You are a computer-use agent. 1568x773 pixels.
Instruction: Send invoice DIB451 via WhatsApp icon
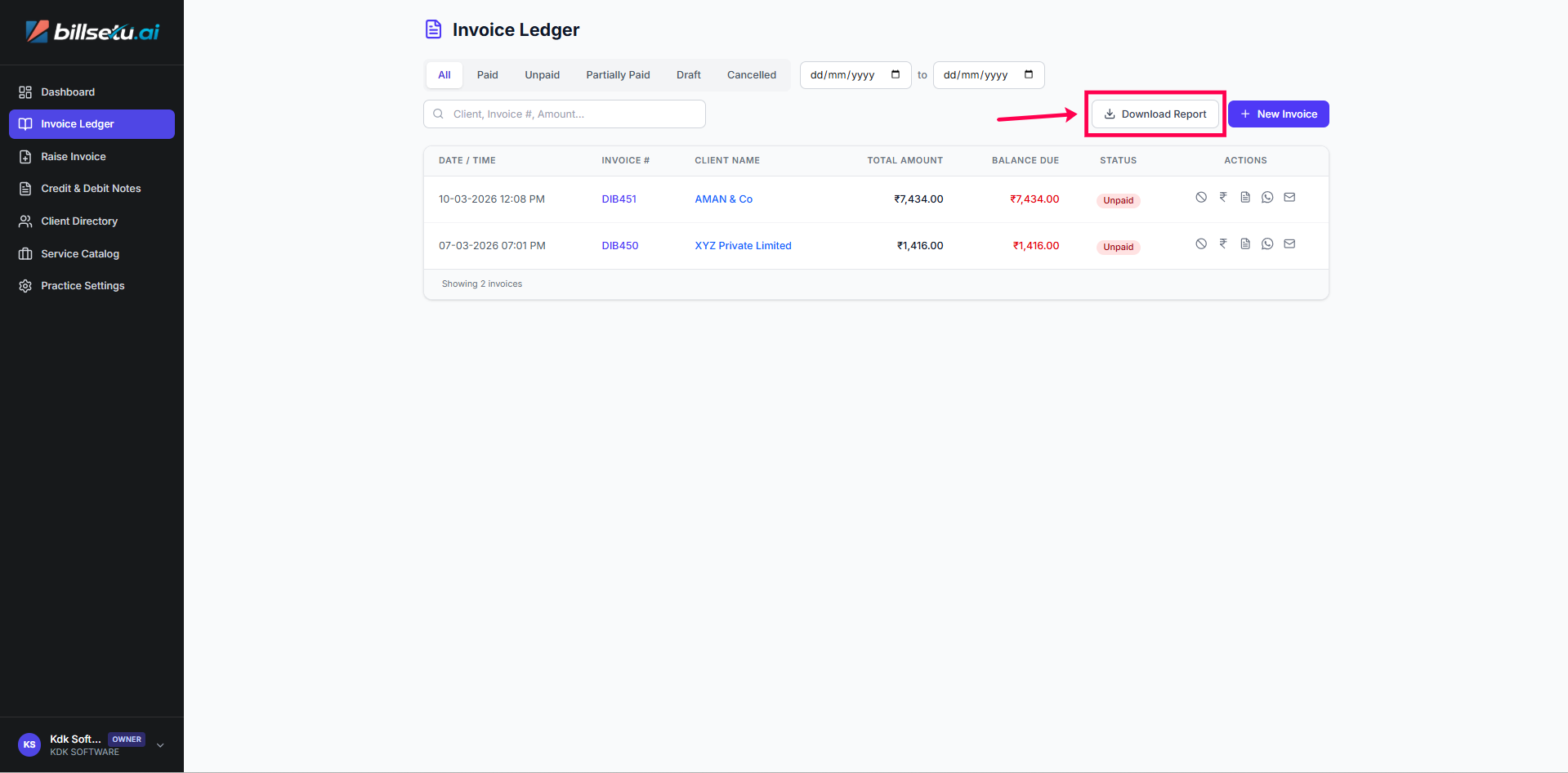1267,198
